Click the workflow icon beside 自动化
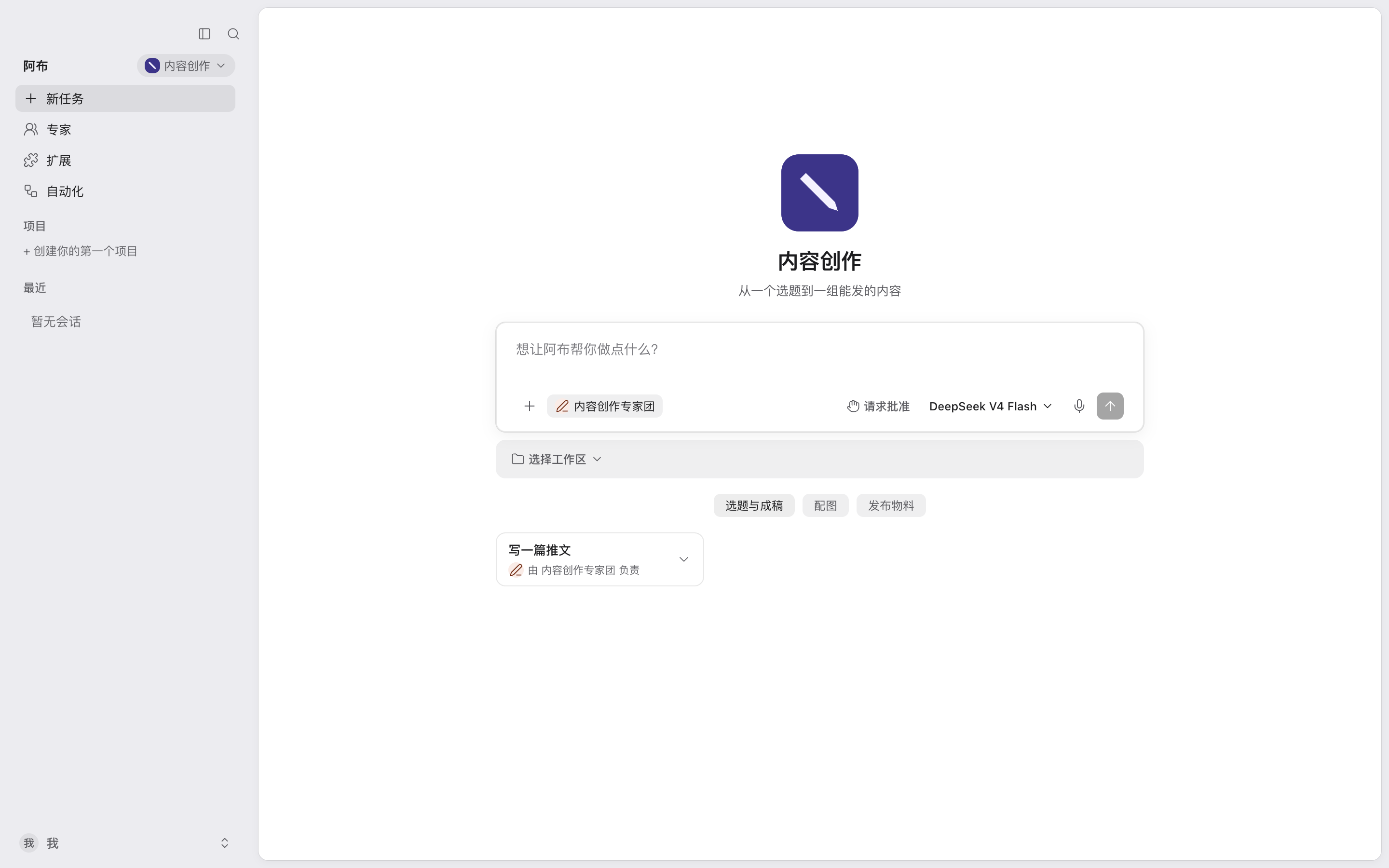 click(x=31, y=191)
